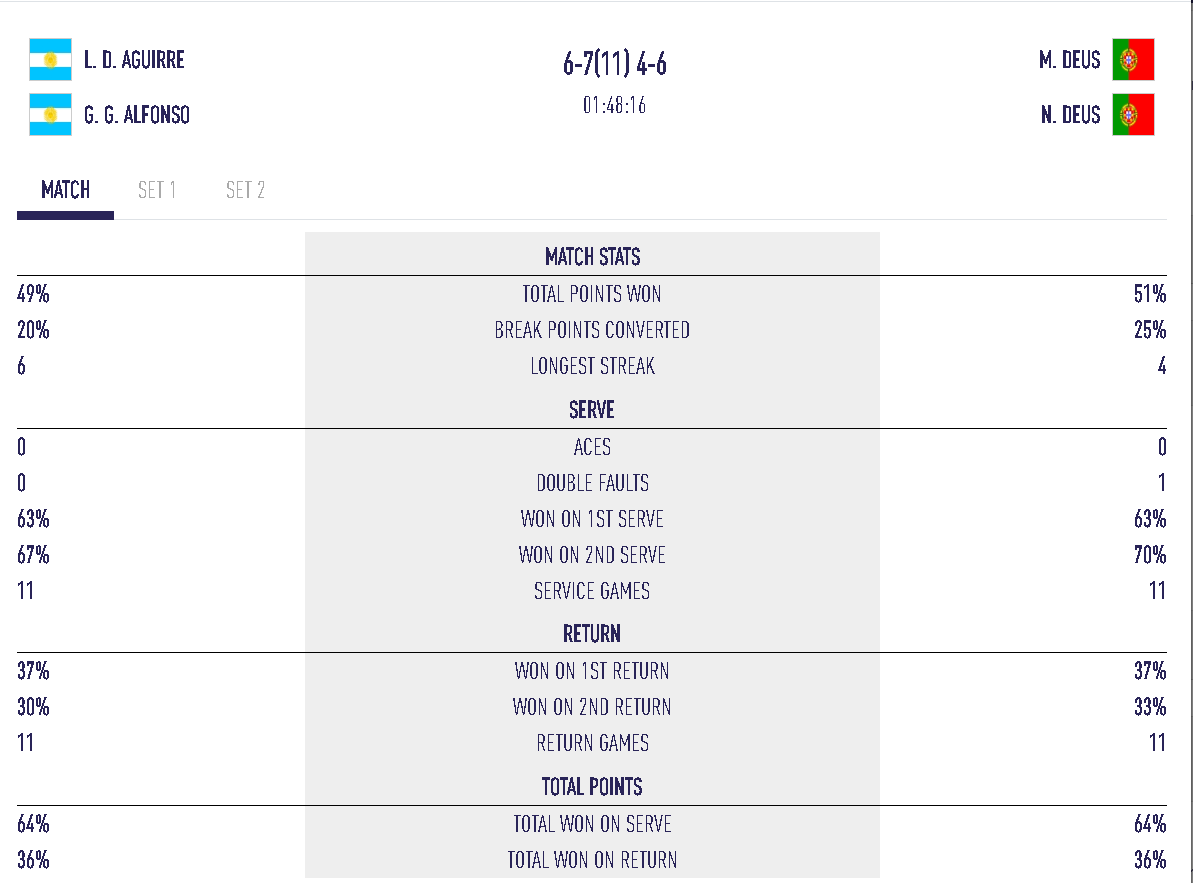Click the TOTAL POINTS section header
The image size is (1193, 883).
[x=592, y=786]
